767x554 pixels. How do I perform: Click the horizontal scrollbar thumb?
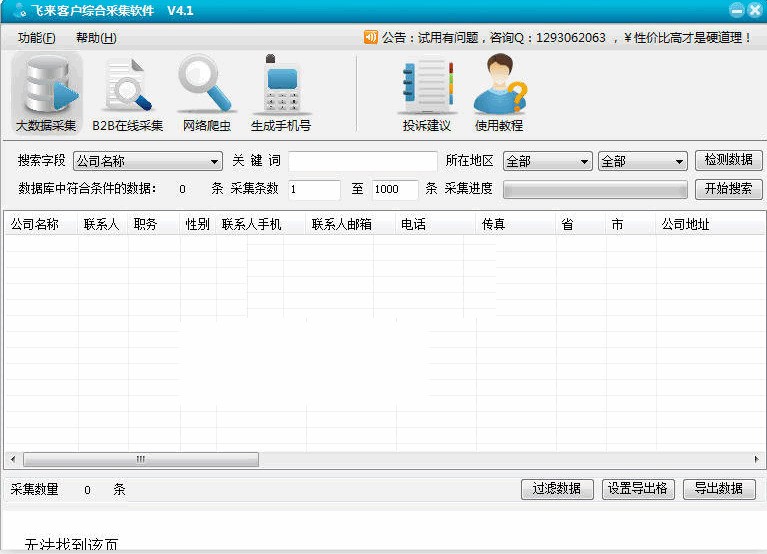(x=141, y=459)
